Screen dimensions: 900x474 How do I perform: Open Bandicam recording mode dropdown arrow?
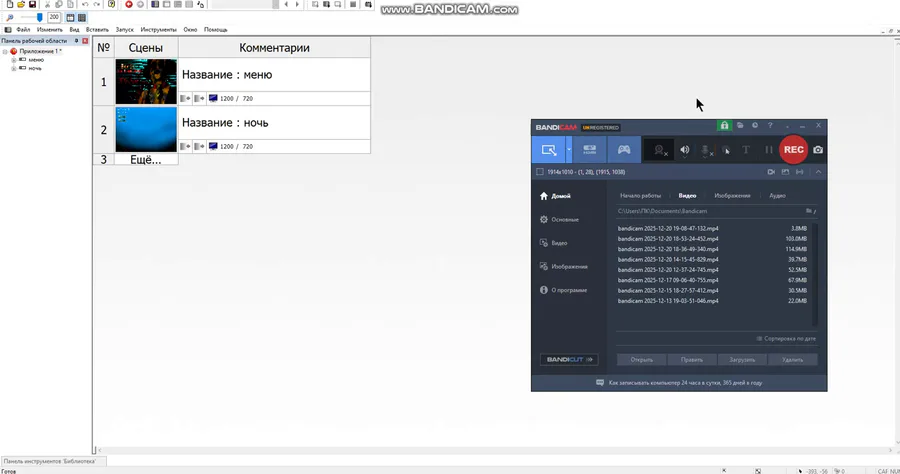[x=569, y=150]
